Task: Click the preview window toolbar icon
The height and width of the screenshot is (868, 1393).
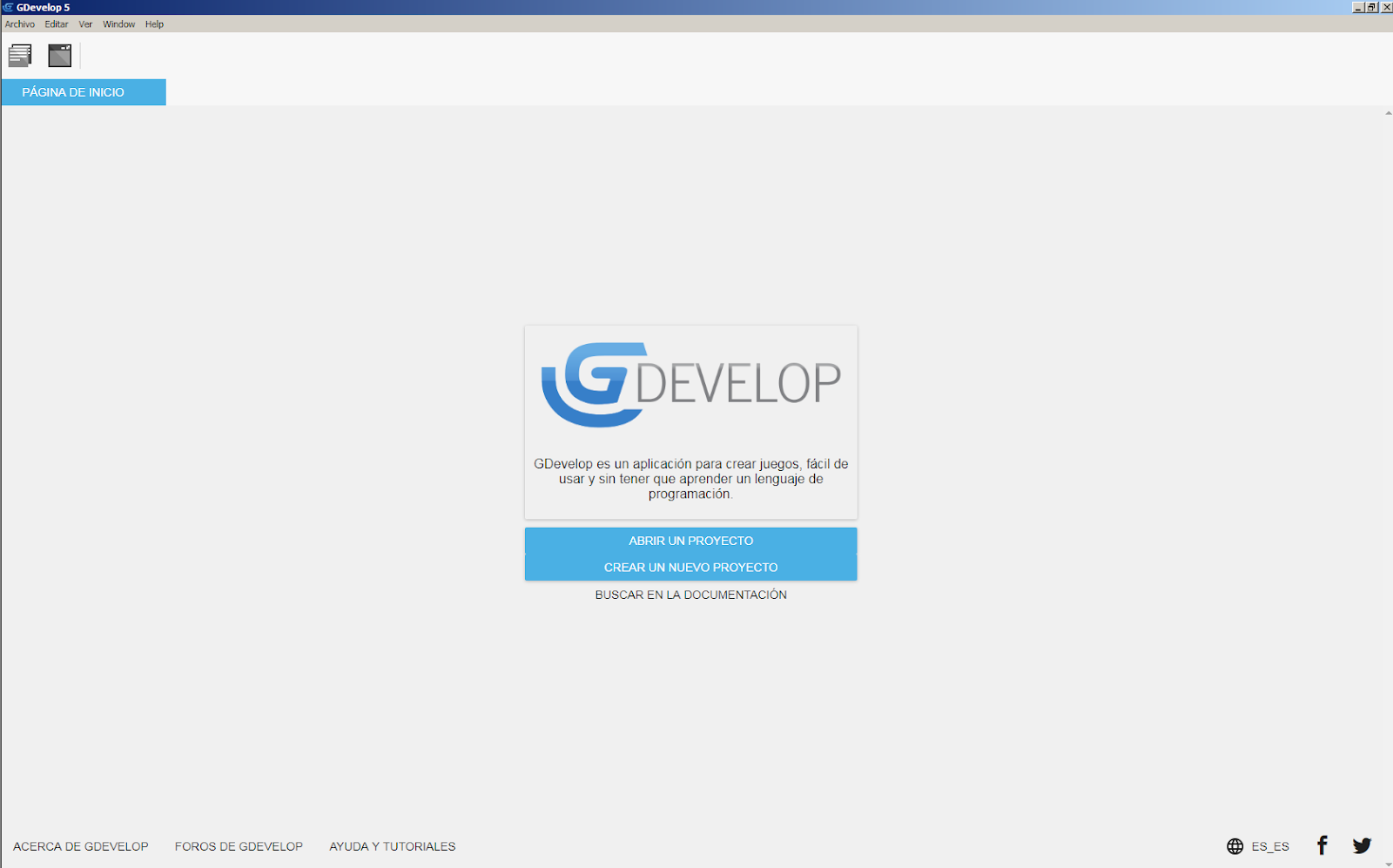Action: click(x=58, y=55)
